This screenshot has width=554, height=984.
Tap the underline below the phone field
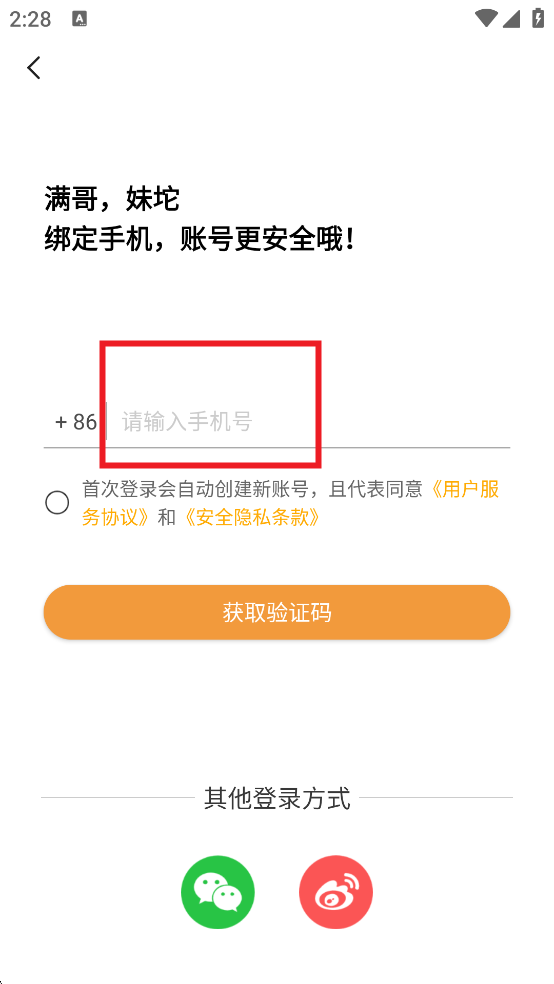click(x=277, y=447)
